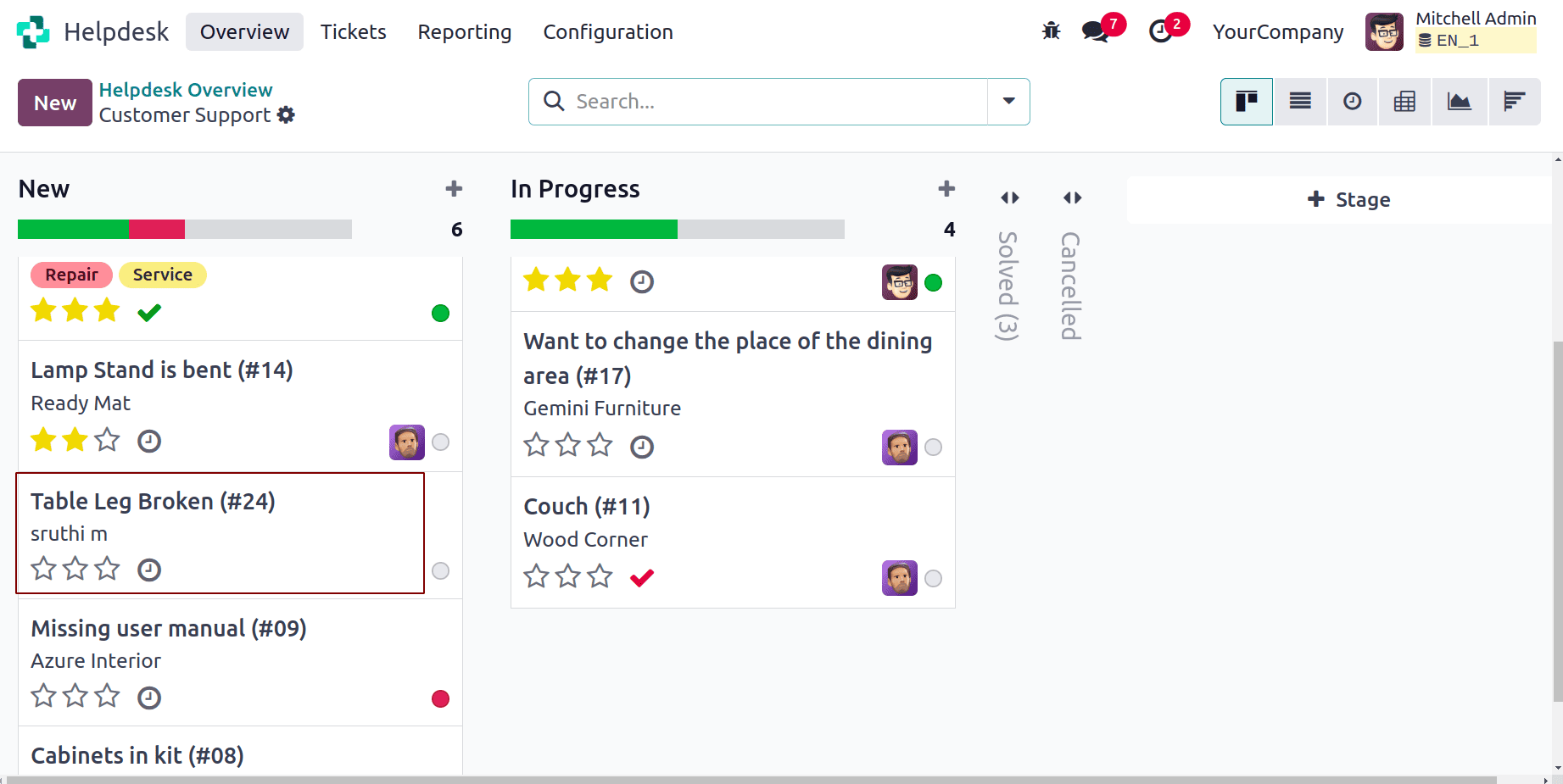The width and height of the screenshot is (1563, 784).
Task: Open the graph view
Action: coord(1460,101)
